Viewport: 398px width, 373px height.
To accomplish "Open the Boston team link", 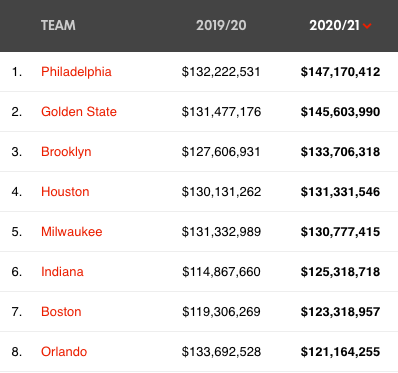I will pos(61,312).
